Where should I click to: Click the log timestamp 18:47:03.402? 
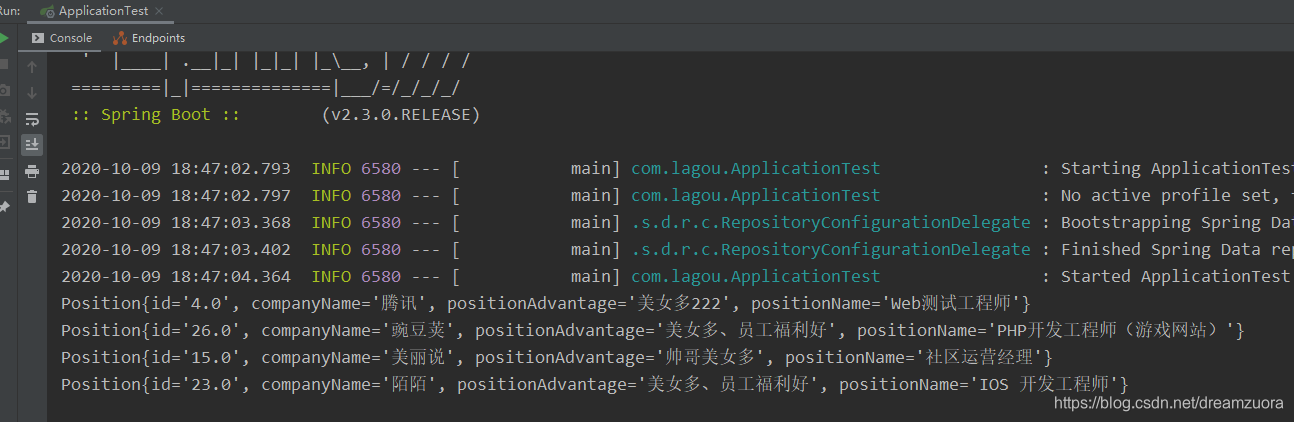tap(231, 249)
